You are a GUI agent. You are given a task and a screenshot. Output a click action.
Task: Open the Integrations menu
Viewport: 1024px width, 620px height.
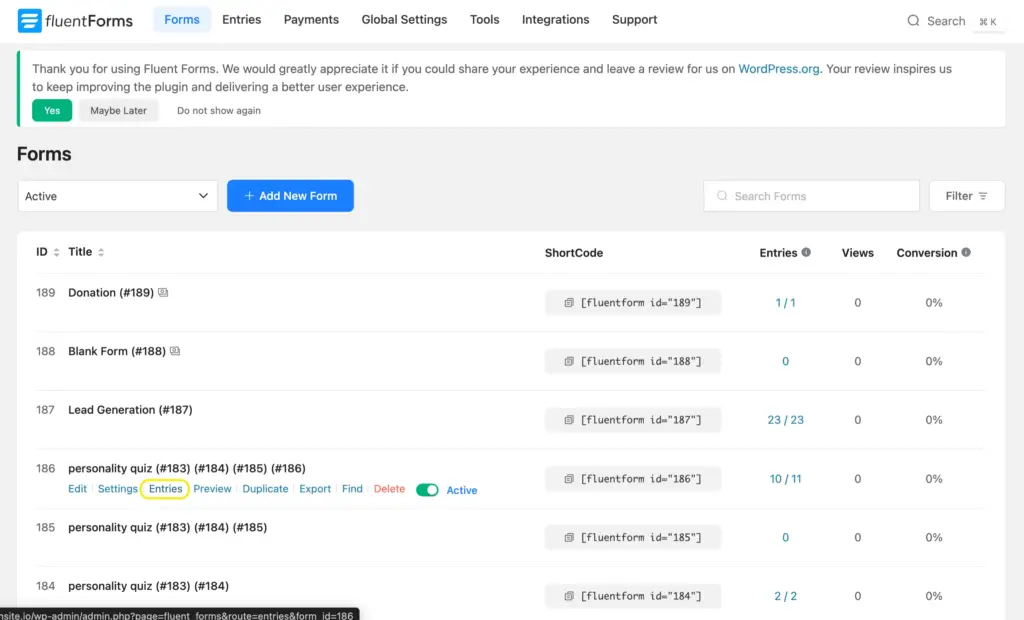[x=555, y=19]
